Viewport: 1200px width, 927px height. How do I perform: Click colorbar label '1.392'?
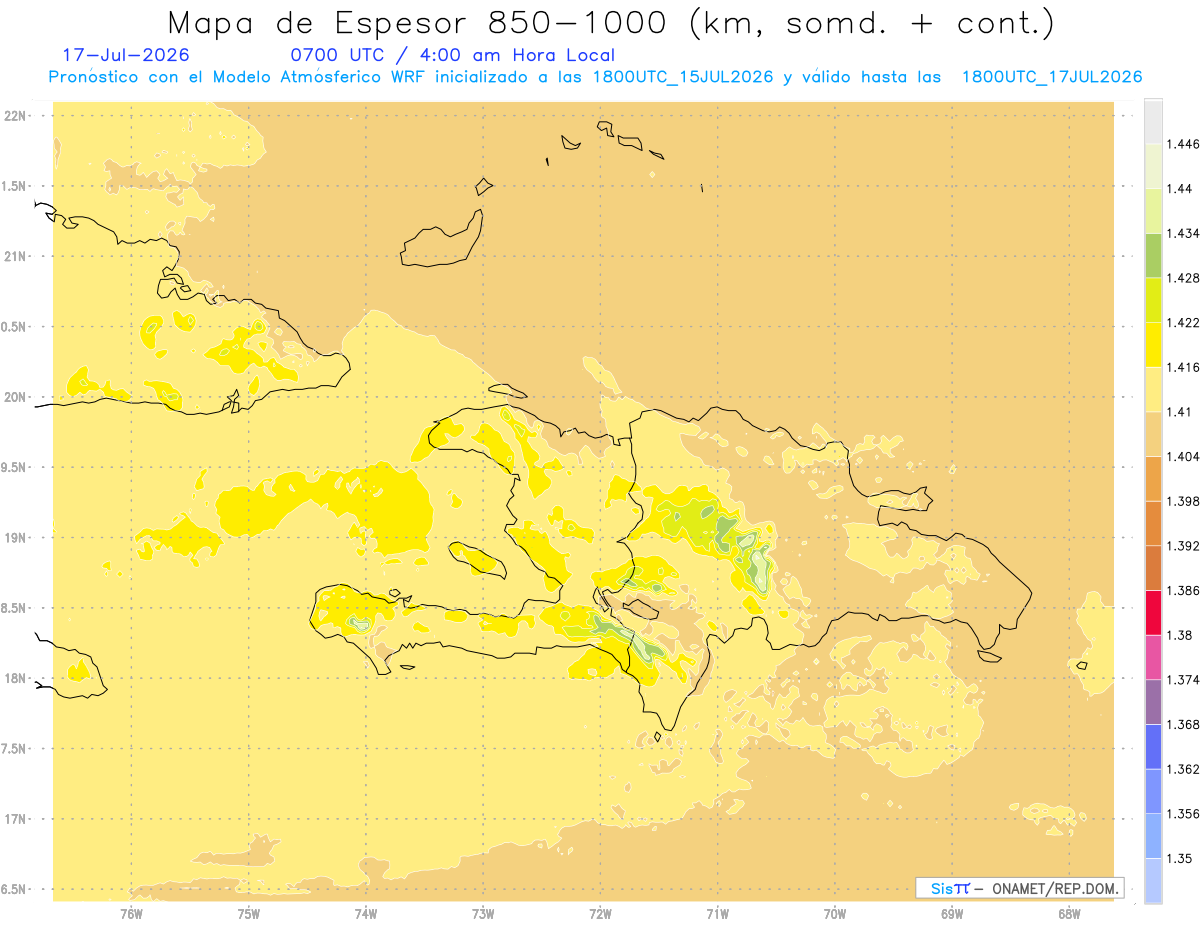pyautogui.click(x=1185, y=546)
